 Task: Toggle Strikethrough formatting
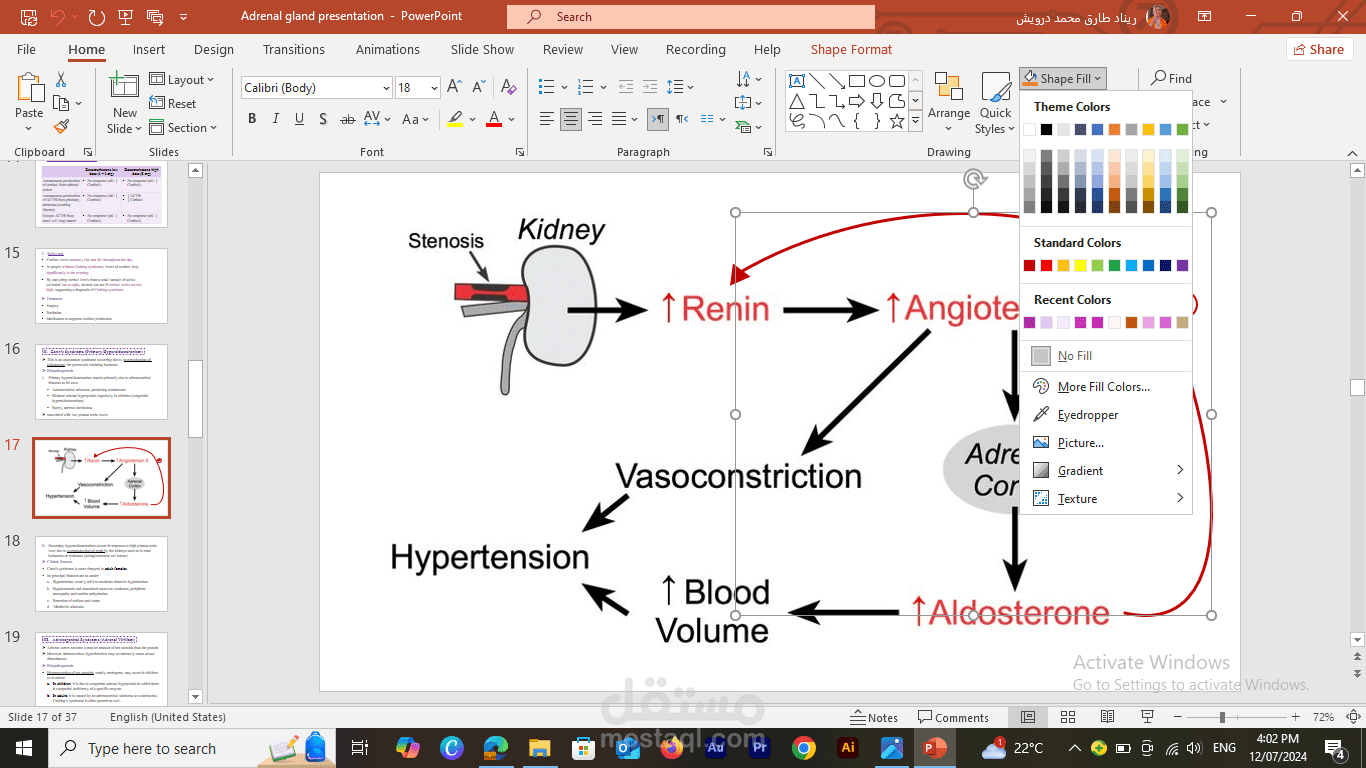(x=348, y=119)
